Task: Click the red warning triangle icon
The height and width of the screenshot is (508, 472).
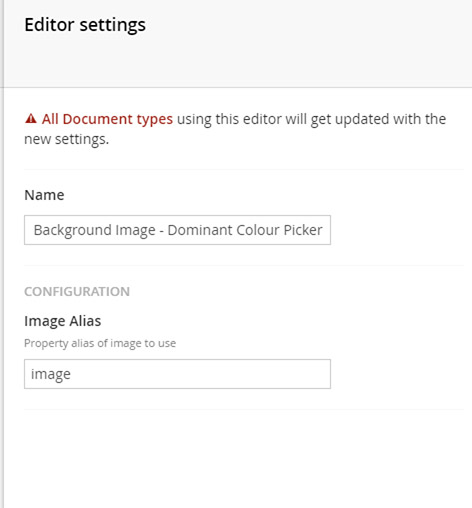Action: tap(31, 118)
